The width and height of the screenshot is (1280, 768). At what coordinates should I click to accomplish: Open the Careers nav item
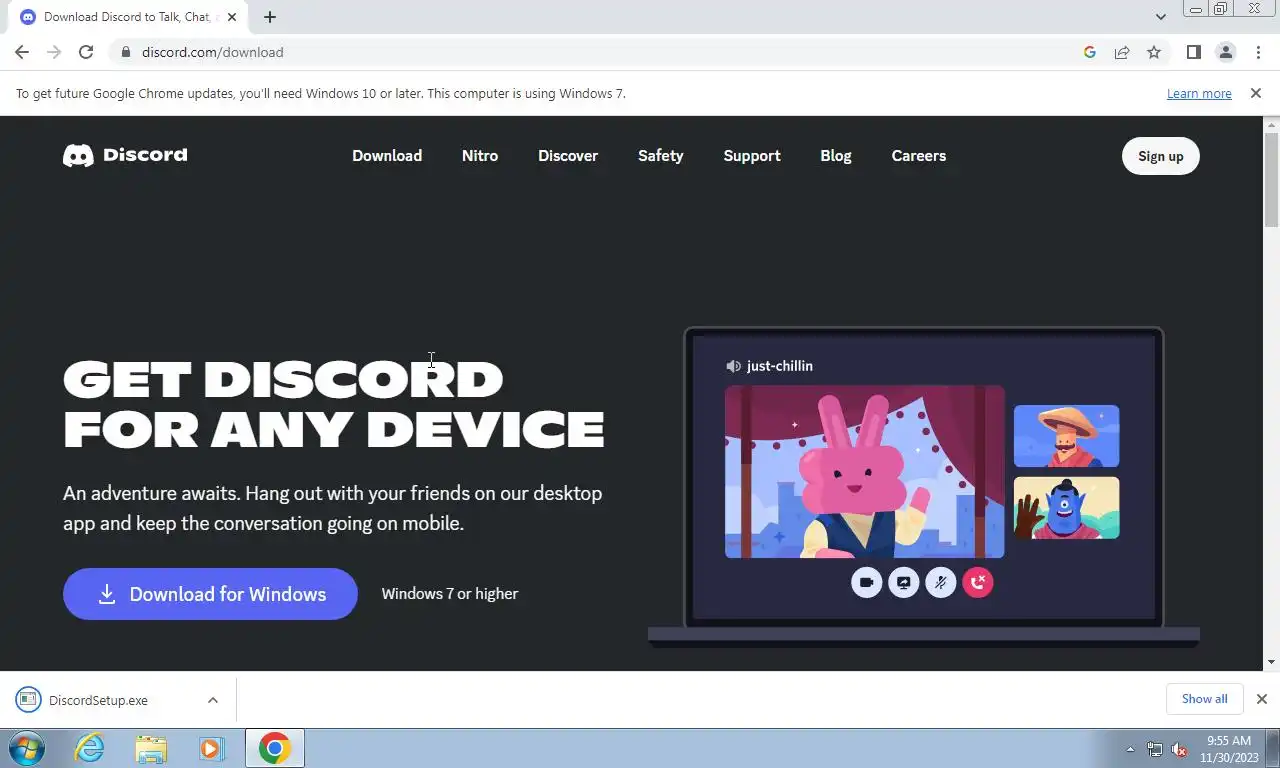tap(919, 156)
